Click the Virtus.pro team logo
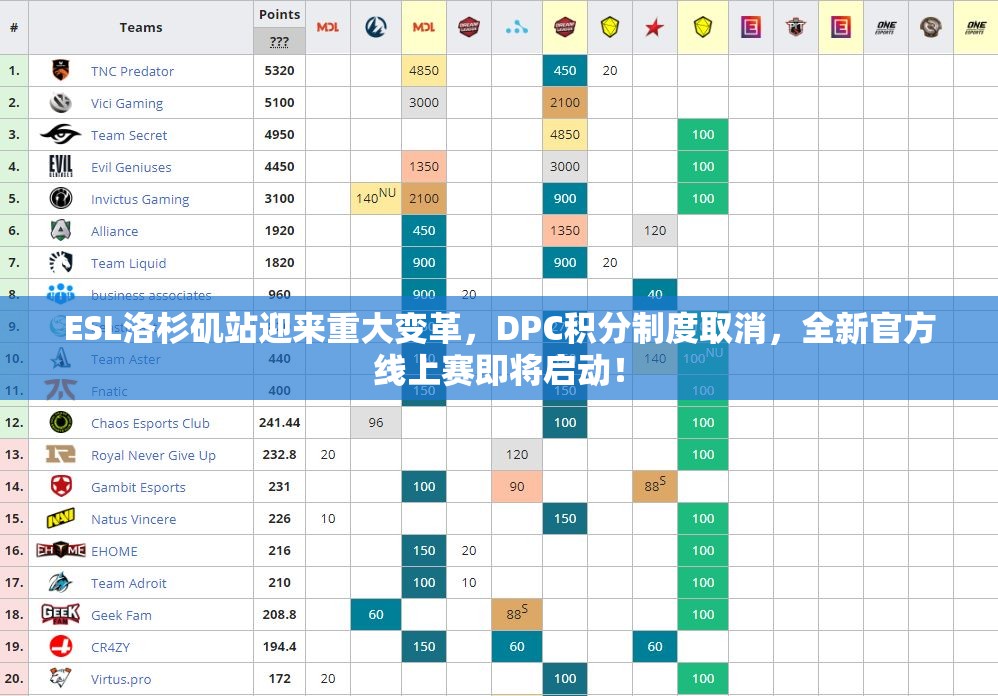Image resolution: width=998 pixels, height=696 pixels. (60, 678)
